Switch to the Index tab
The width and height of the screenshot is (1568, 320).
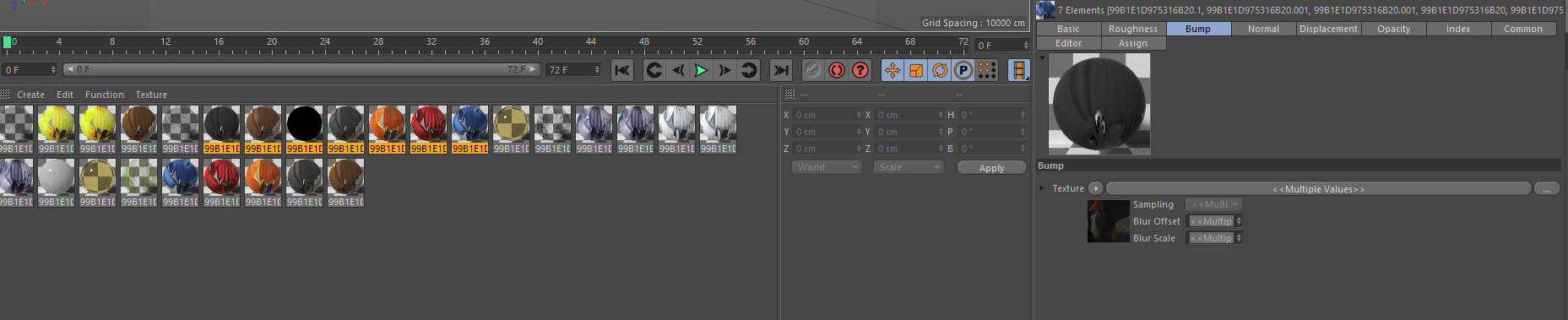(x=1458, y=29)
